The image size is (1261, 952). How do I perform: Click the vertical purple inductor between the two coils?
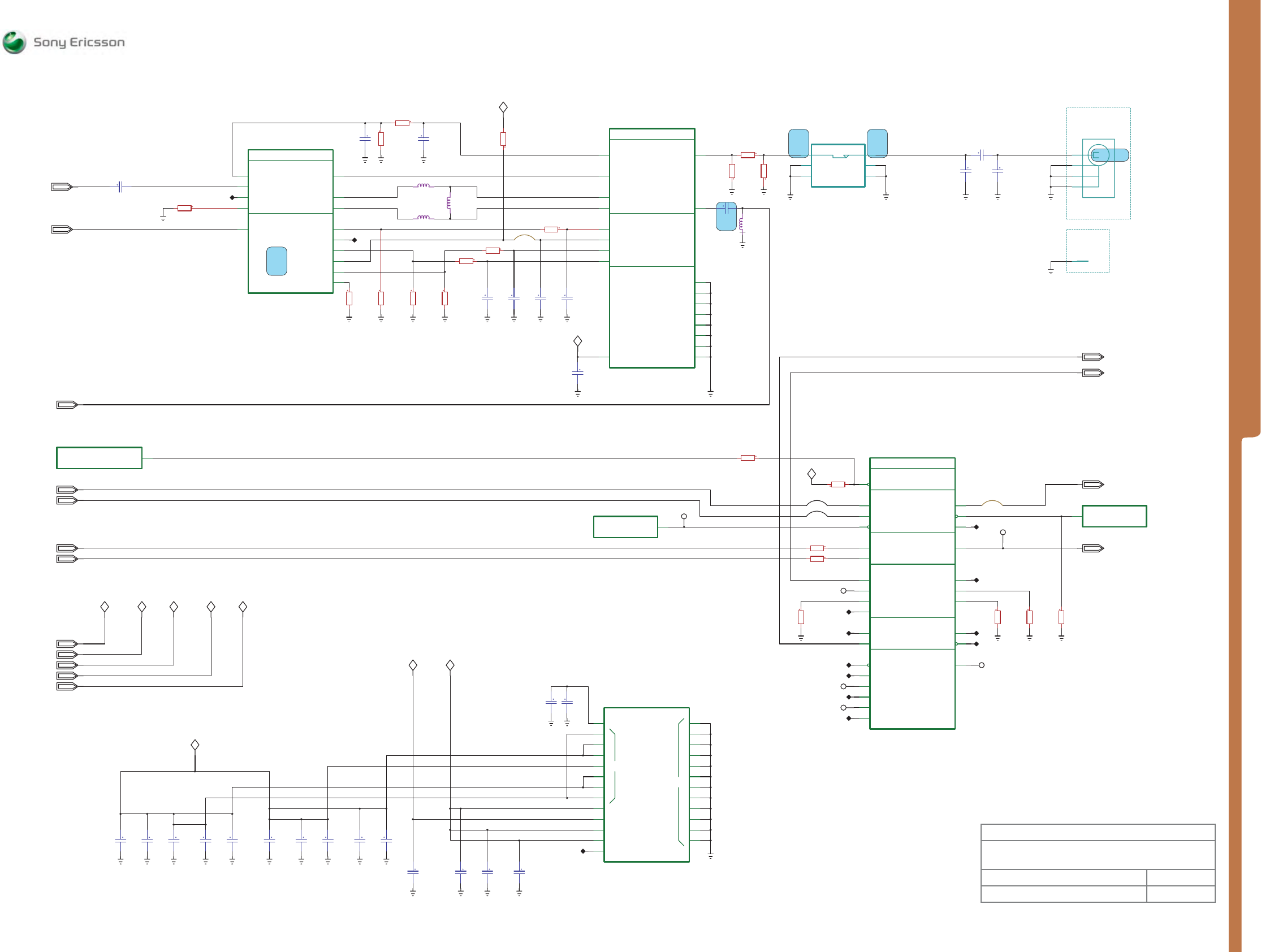pyautogui.click(x=448, y=202)
